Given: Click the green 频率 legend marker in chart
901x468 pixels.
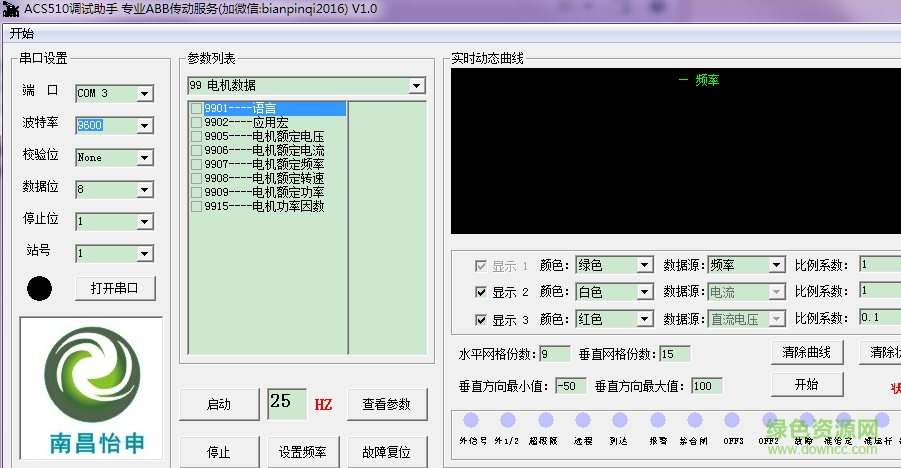Looking at the screenshot, I should [x=683, y=80].
